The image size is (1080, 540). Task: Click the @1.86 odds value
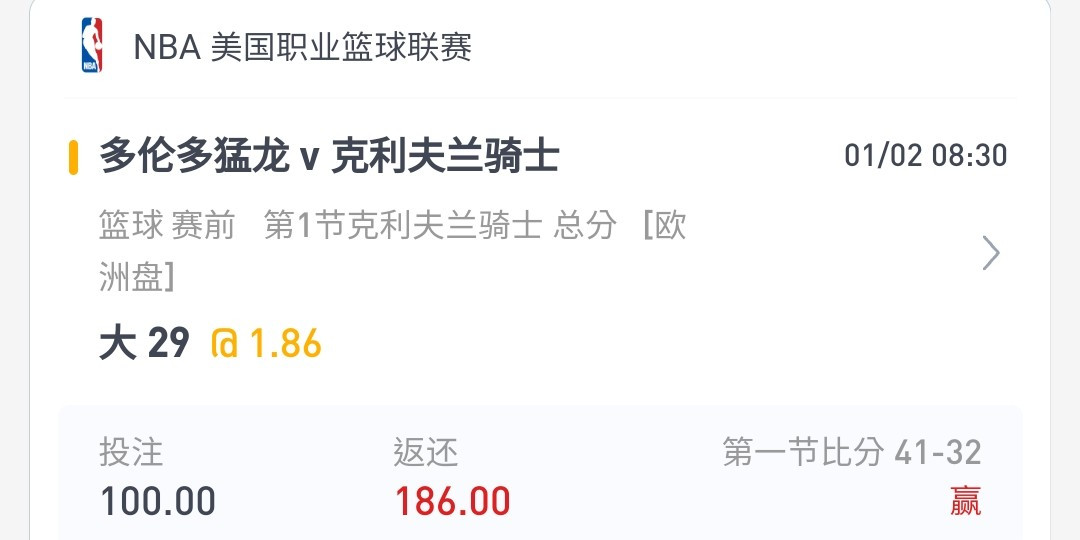266,343
